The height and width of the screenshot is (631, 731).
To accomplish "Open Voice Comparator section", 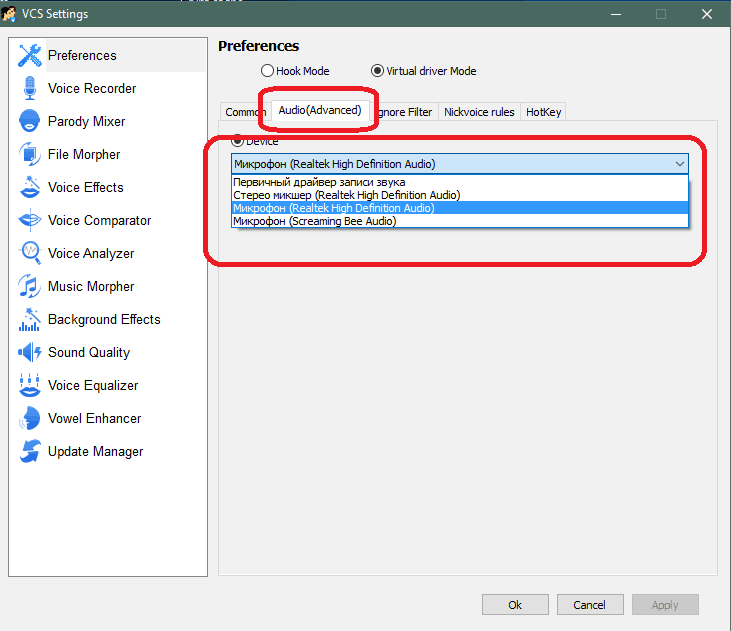I will click(x=99, y=220).
